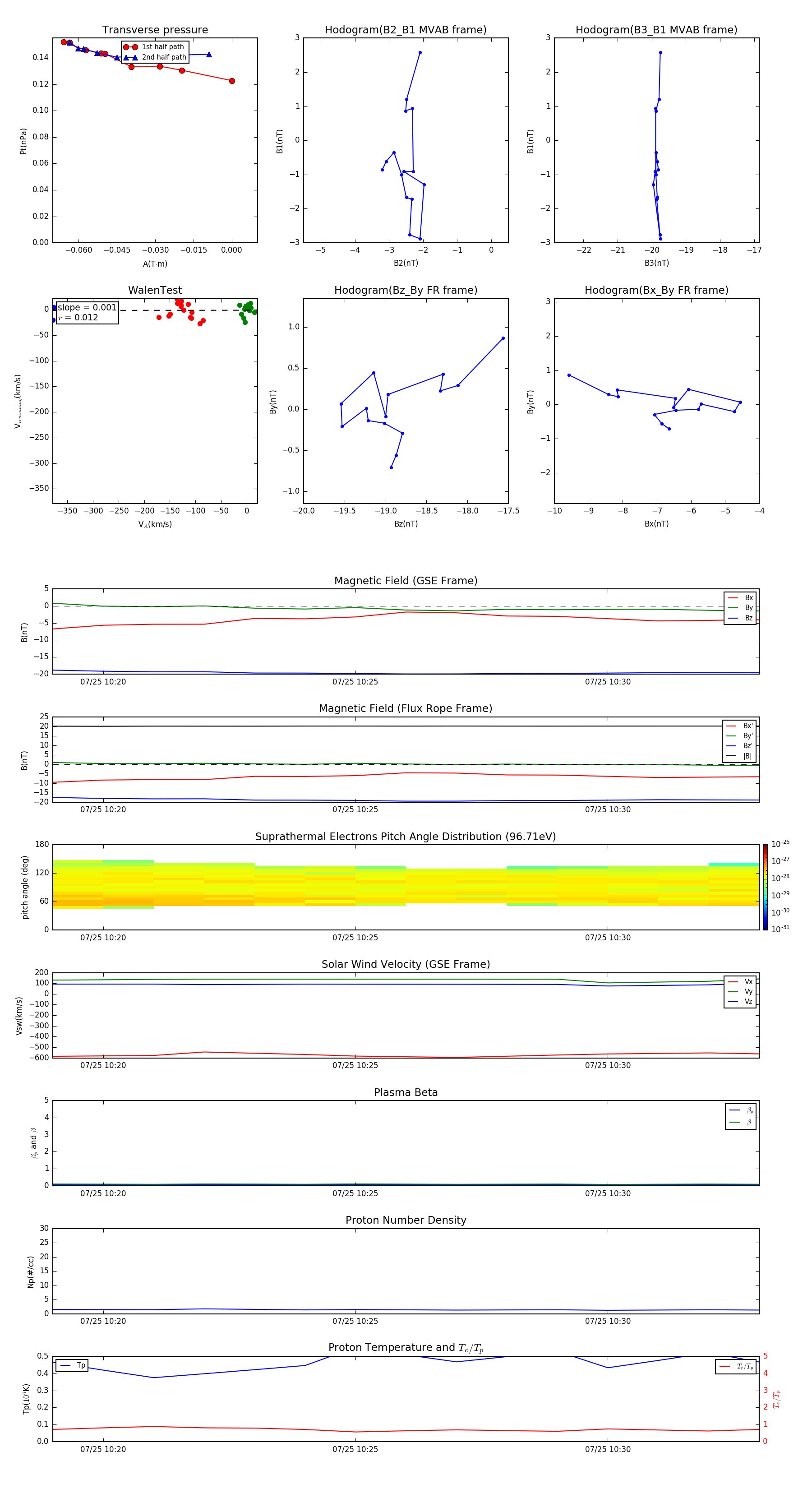
Task: Click '07/25 10:30' tick on Proton Density plot
Action: tap(607, 1321)
